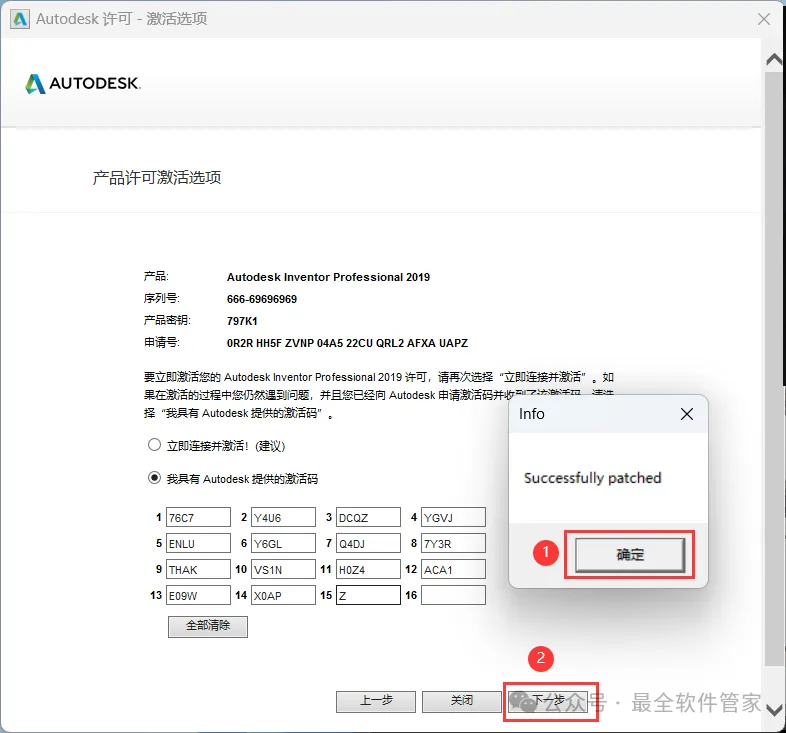
Task: Click activation code field 9 containing THAK
Action: [x=199, y=570]
